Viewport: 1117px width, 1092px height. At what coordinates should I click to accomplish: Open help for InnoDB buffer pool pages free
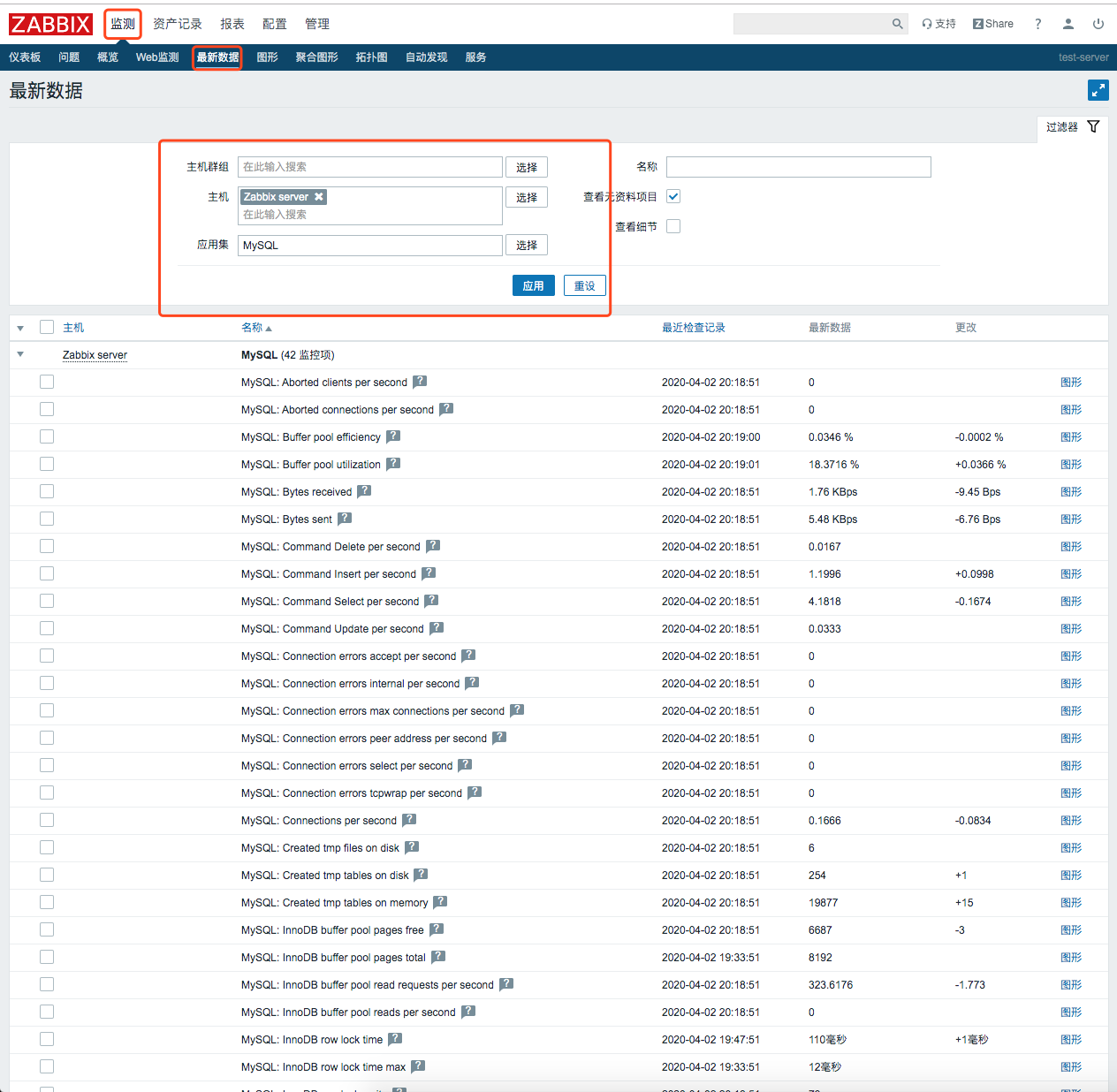point(437,929)
